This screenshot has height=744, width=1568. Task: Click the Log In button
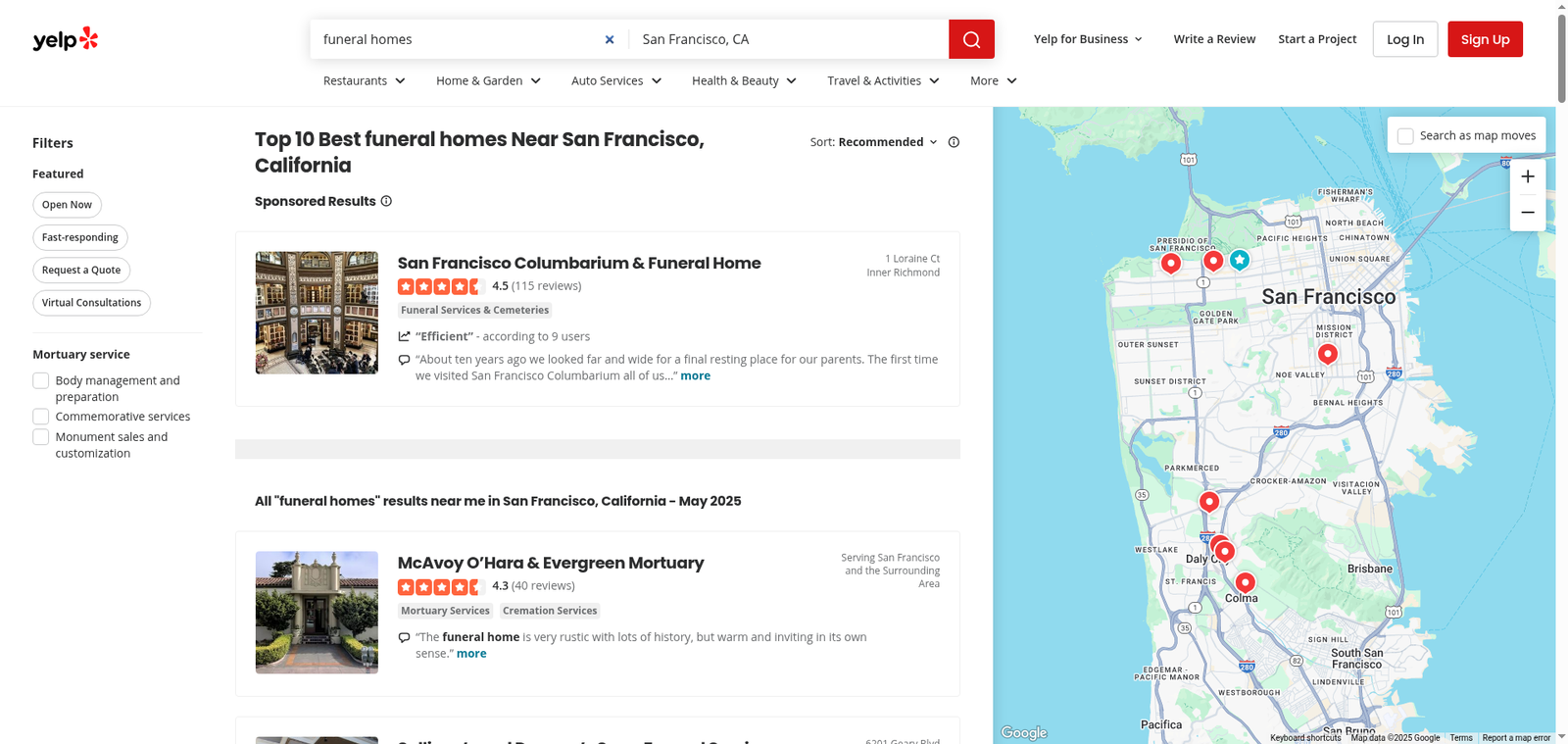(1405, 39)
